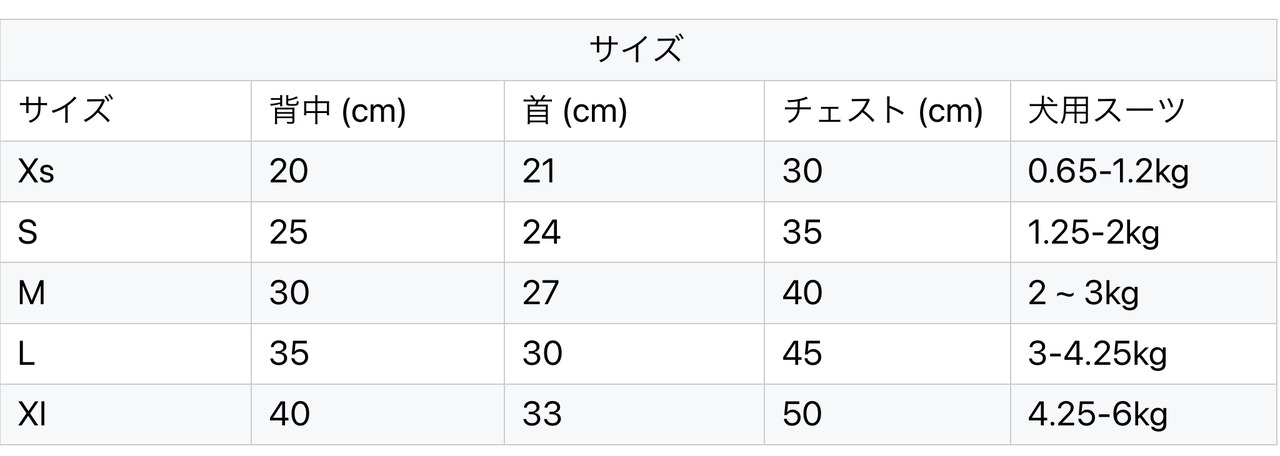Select the 1.25-2kg weight cell
Screen dimensions: 1280x456
(x=1093, y=232)
